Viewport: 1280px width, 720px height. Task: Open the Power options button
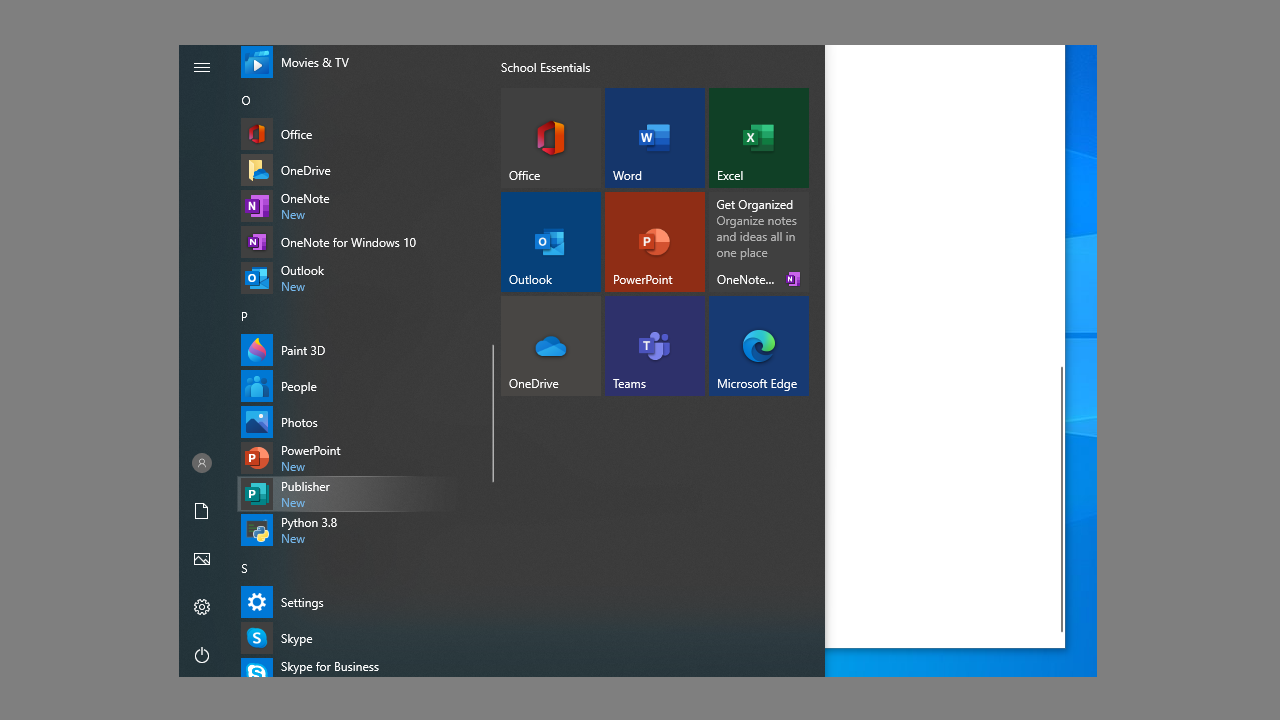point(202,655)
